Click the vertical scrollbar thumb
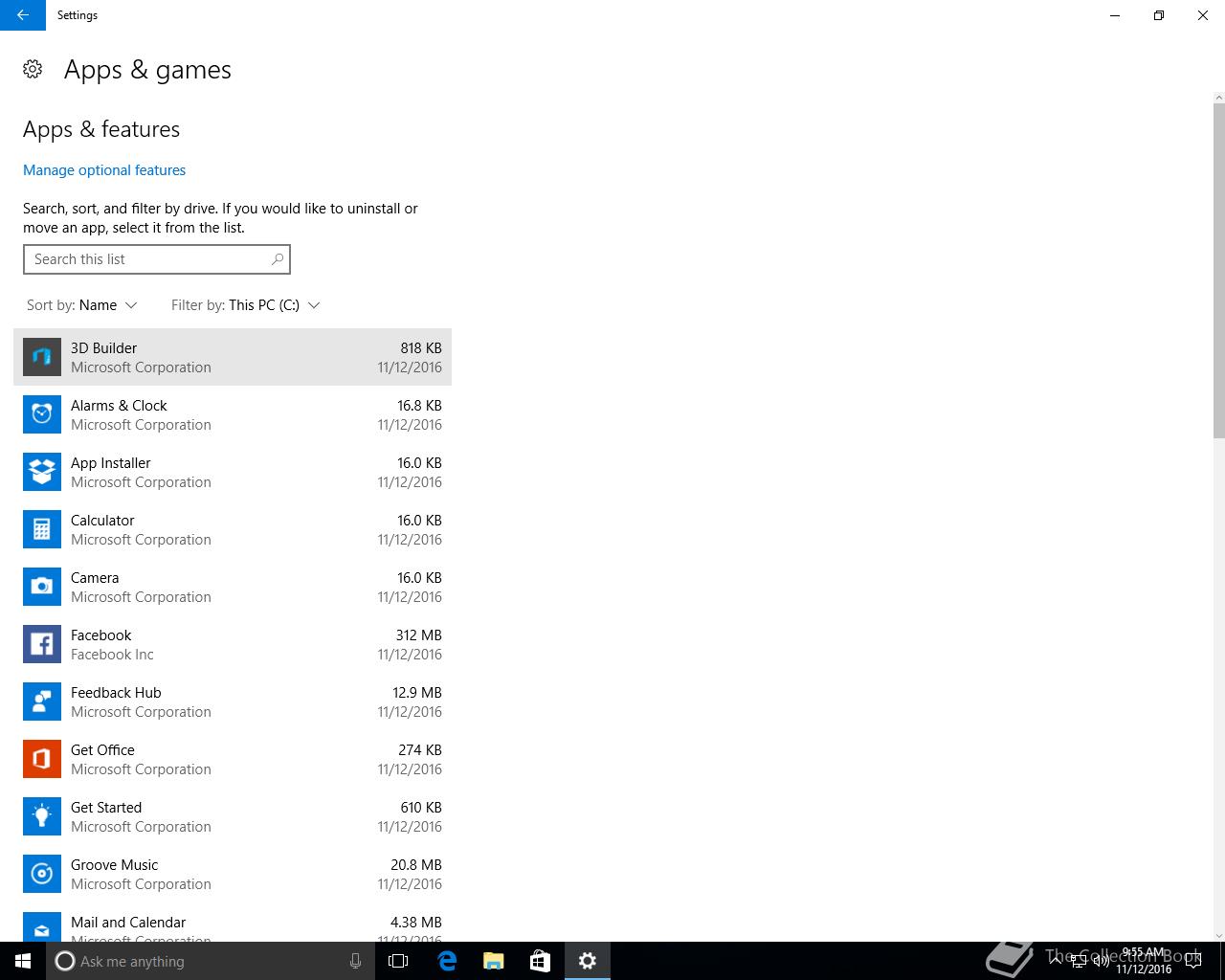 pos(1218,271)
